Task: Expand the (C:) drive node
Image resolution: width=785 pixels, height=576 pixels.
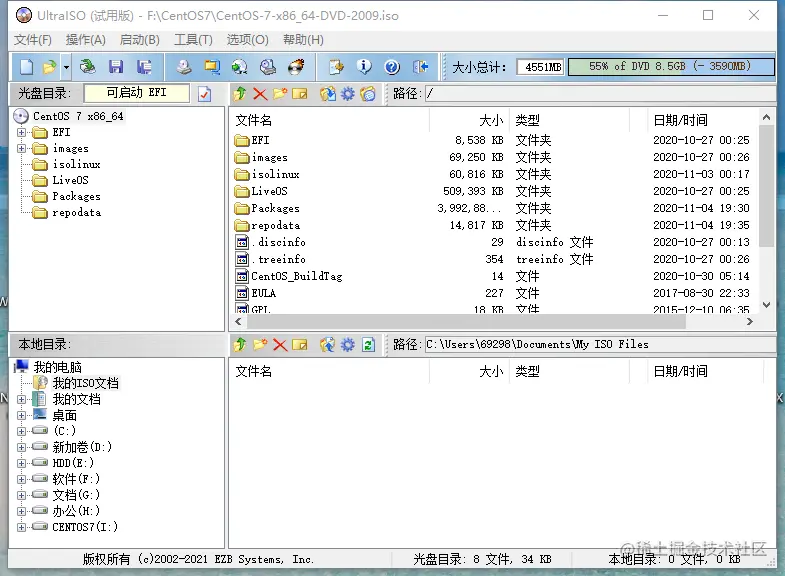Action: (22, 431)
